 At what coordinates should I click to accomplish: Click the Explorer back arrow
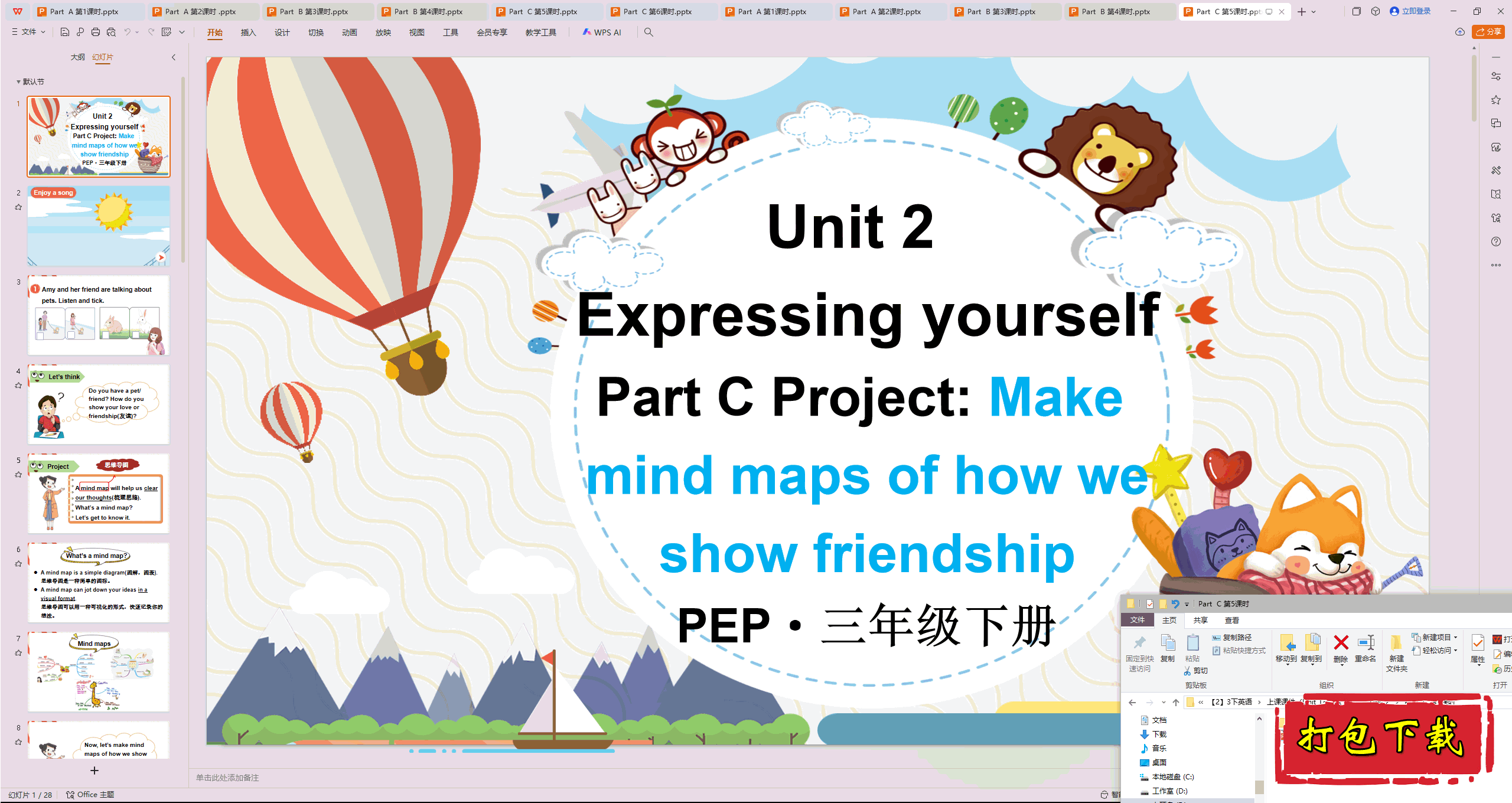tap(1132, 702)
